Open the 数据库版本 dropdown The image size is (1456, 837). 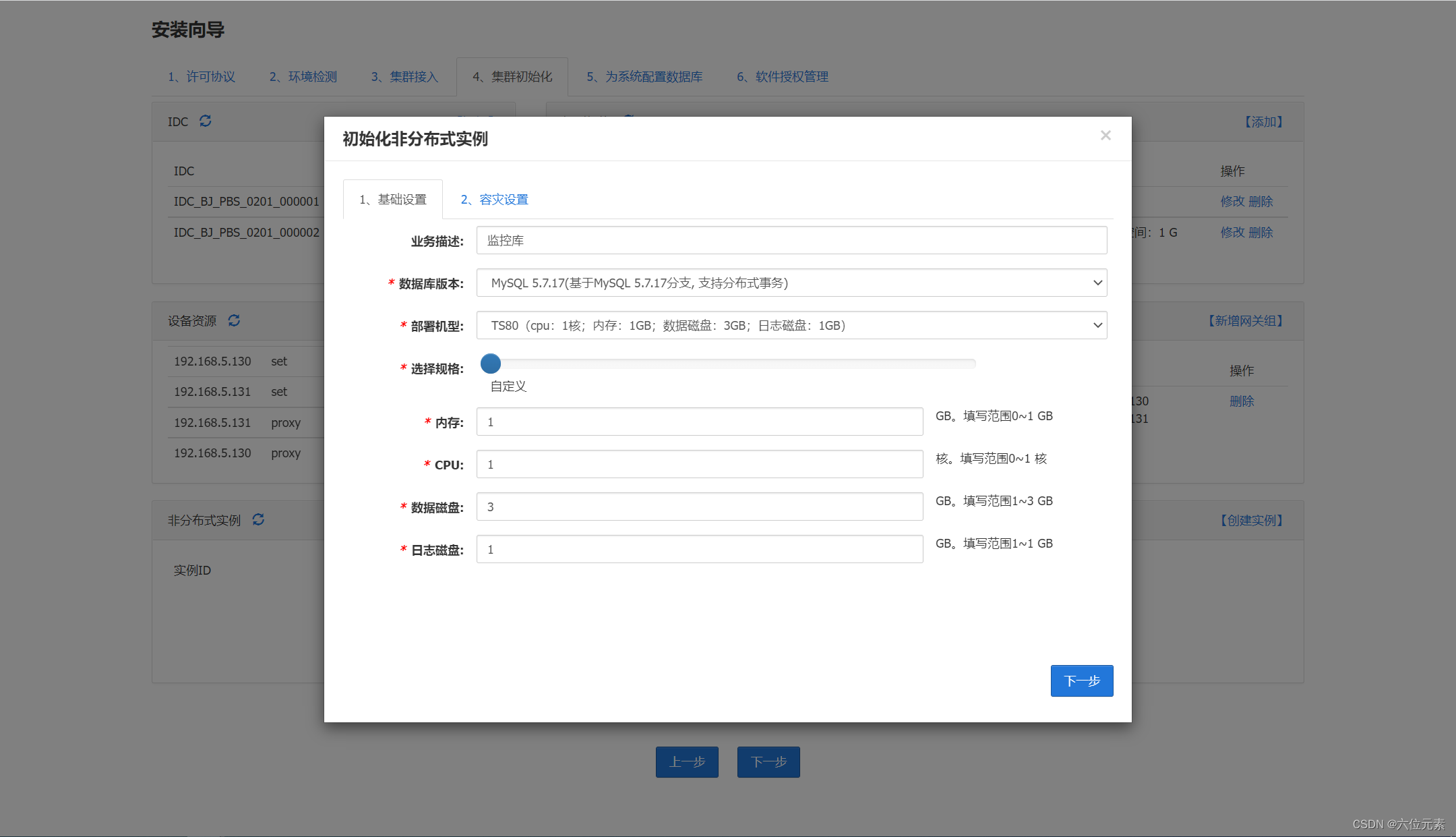point(791,283)
